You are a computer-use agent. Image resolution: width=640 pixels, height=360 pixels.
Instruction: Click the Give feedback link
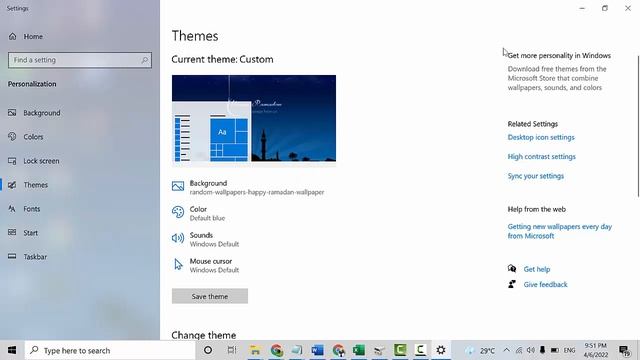tap(545, 284)
